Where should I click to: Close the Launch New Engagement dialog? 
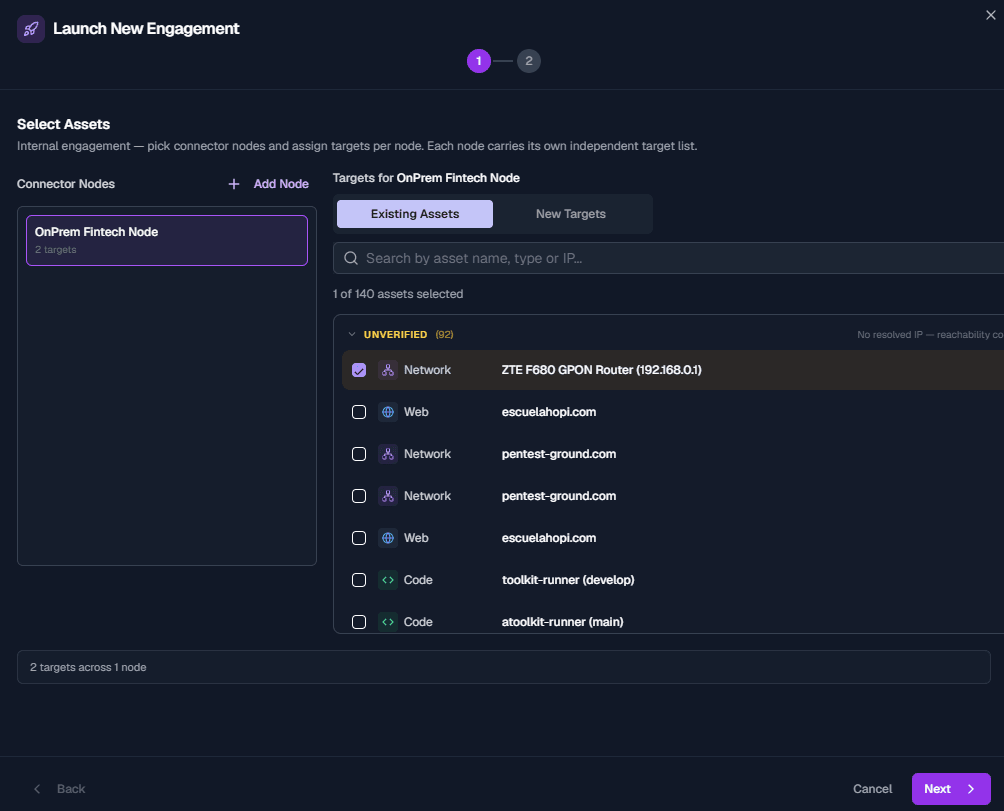coord(991,15)
